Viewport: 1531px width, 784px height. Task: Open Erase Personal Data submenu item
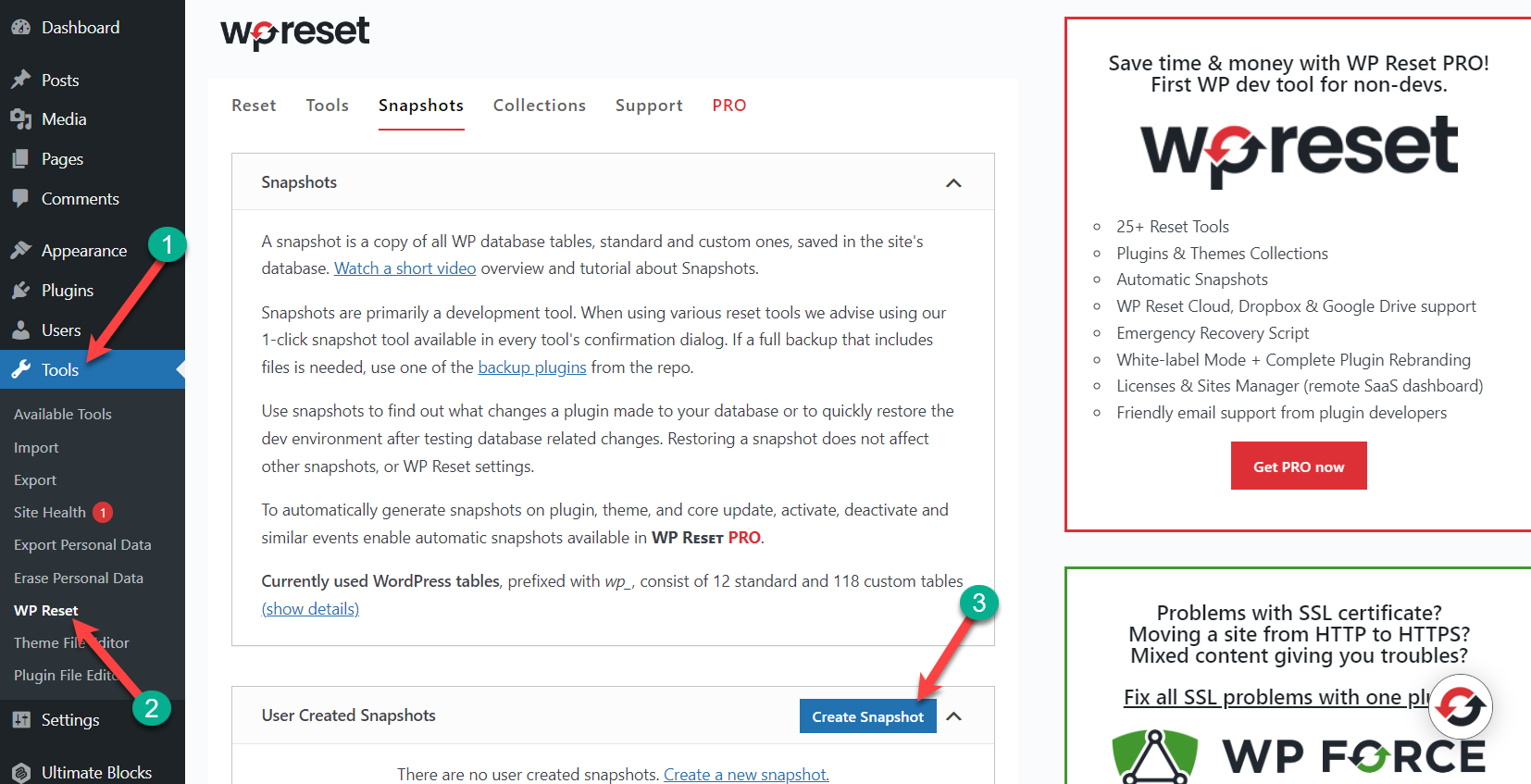pyautogui.click(x=79, y=579)
